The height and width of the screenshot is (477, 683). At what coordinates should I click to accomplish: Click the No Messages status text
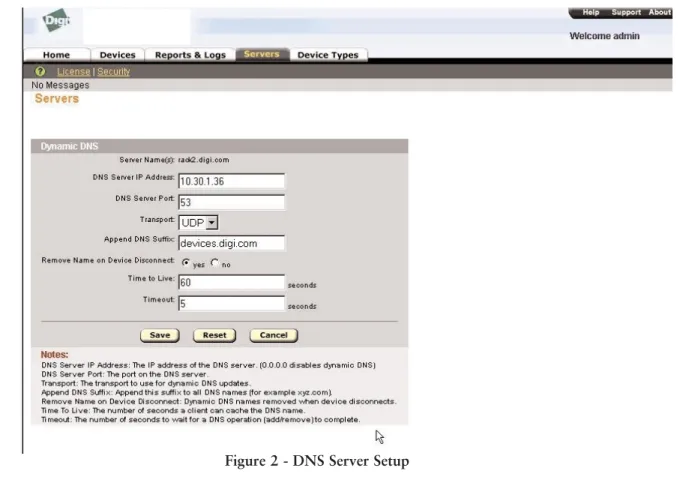[x=60, y=85]
